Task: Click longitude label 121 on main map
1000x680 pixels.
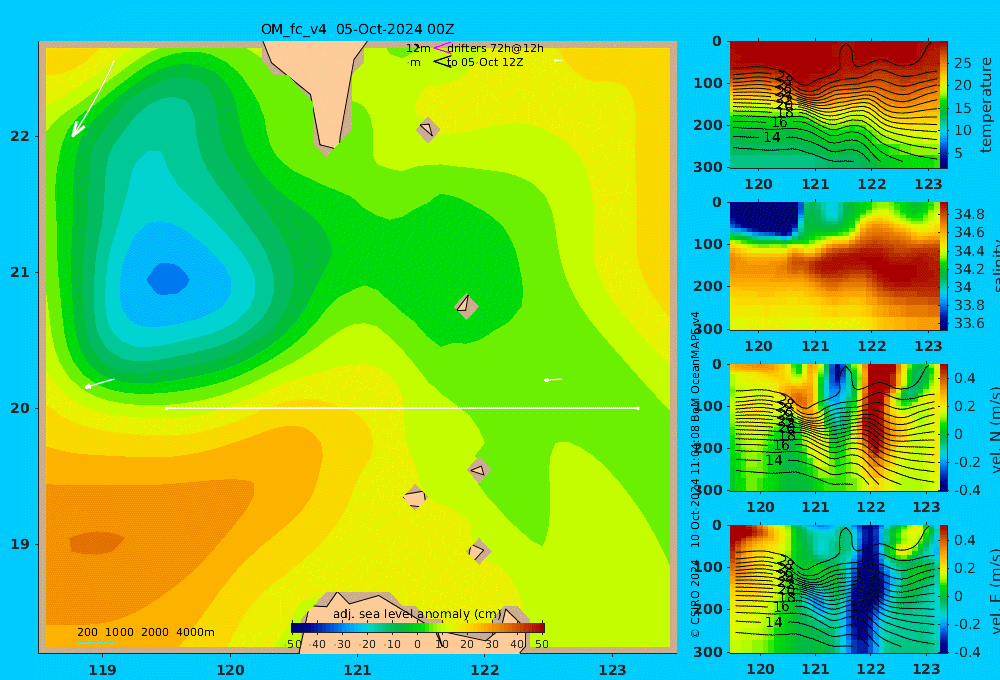Action: pos(358,670)
